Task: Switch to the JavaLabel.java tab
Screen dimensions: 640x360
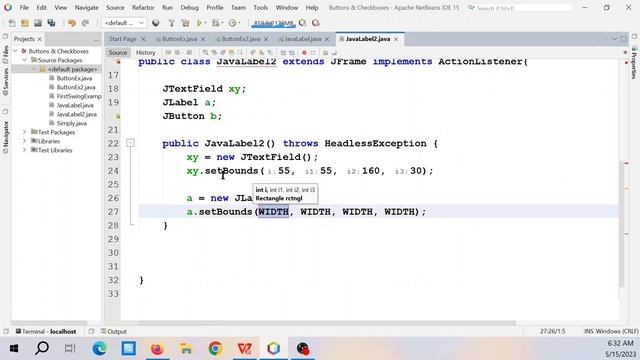Action: click(302, 39)
